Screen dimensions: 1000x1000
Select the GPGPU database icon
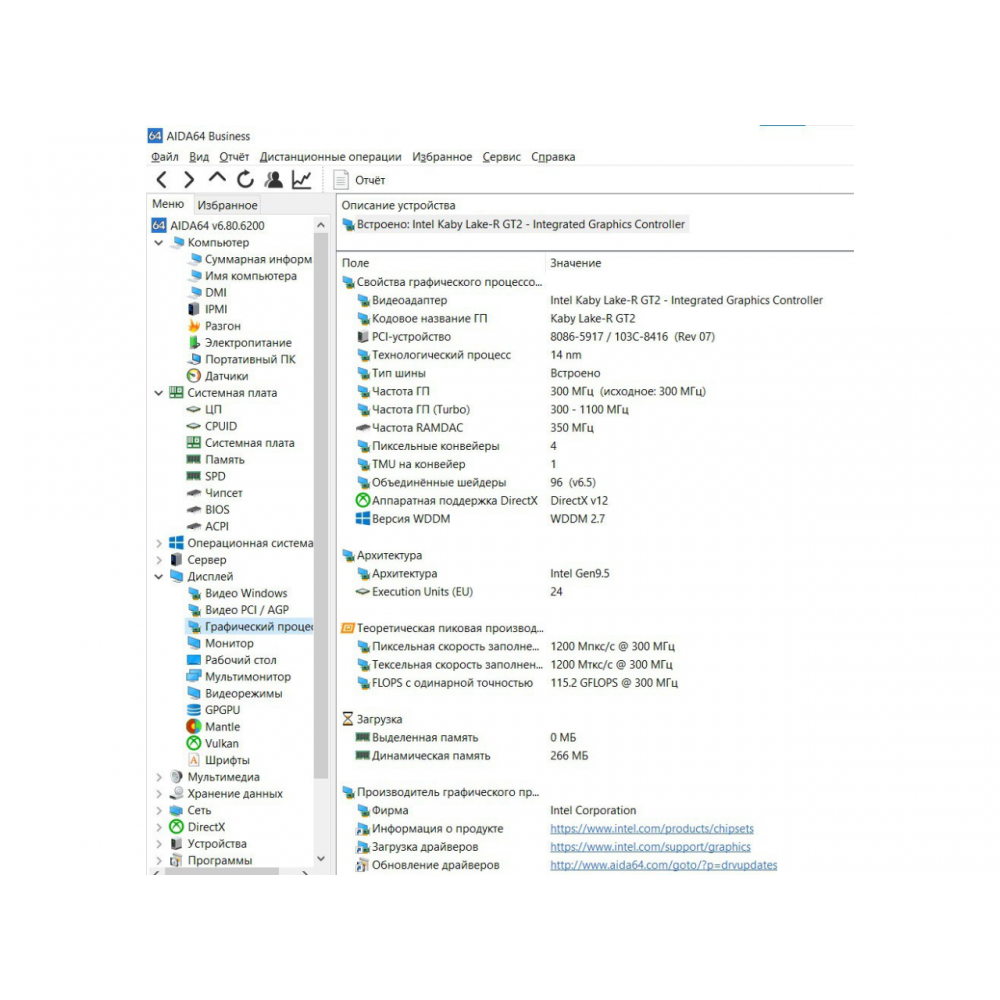coord(194,710)
